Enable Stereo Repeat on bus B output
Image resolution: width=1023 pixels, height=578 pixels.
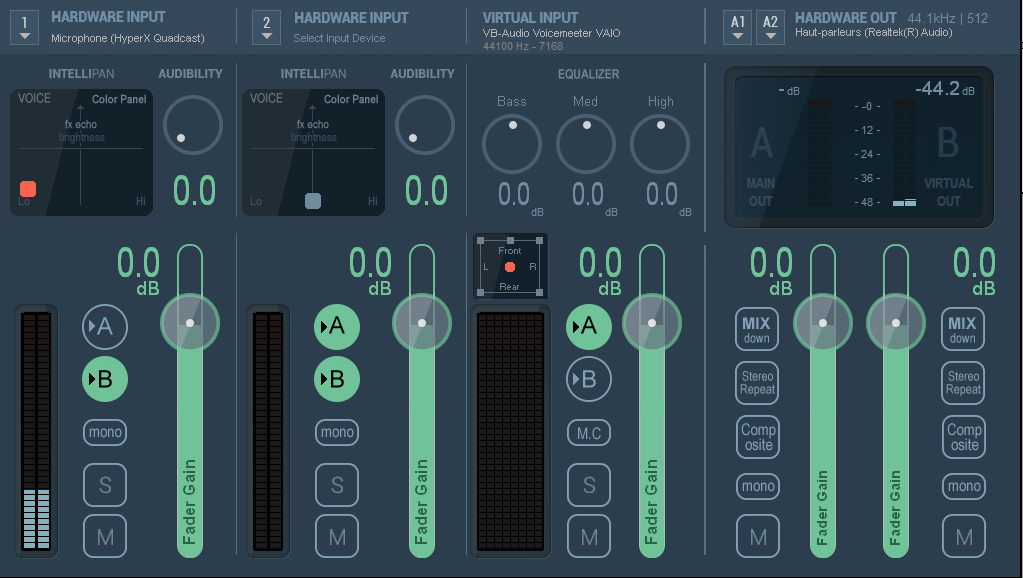(963, 382)
